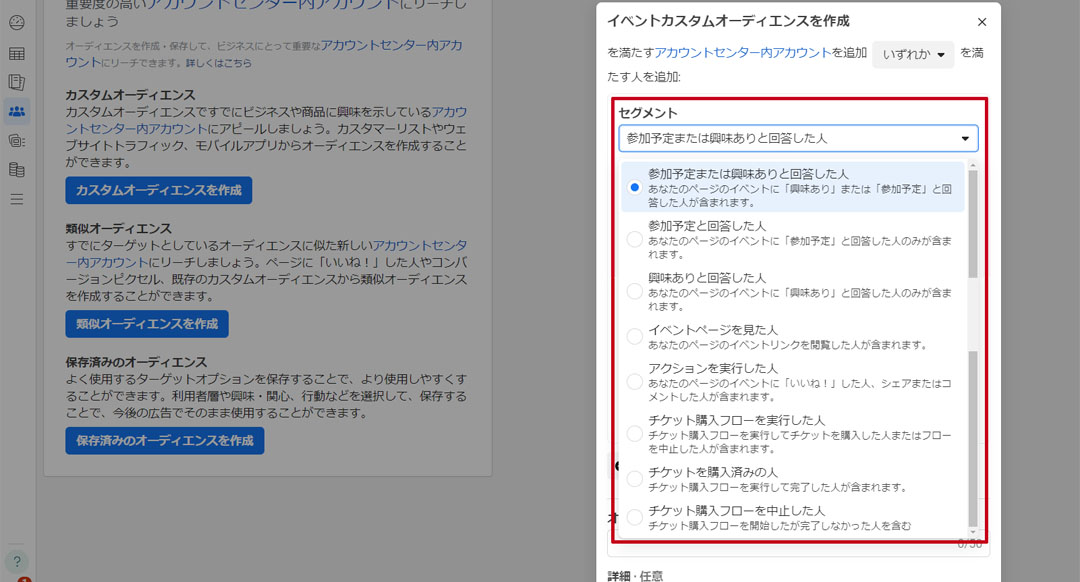Click the help question mark icon

pos(17,562)
